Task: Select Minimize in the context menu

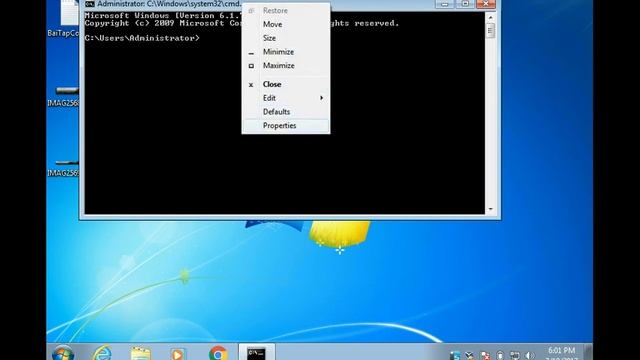Action: [x=286, y=52]
